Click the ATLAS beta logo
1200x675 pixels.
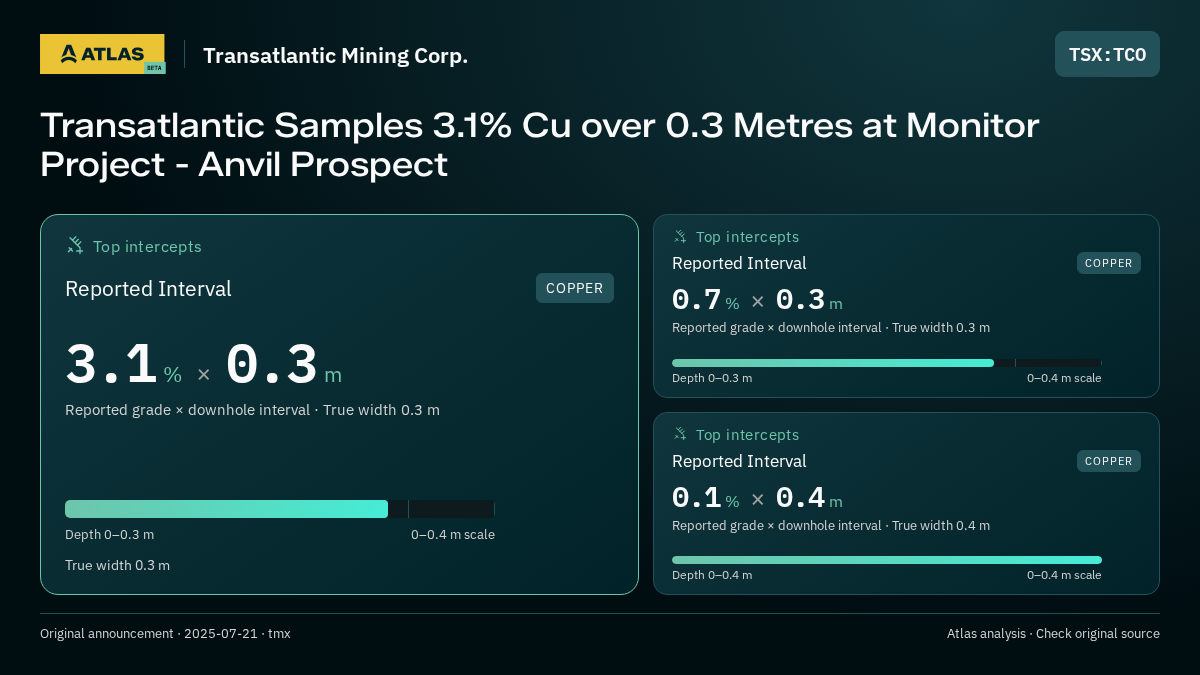pos(103,54)
